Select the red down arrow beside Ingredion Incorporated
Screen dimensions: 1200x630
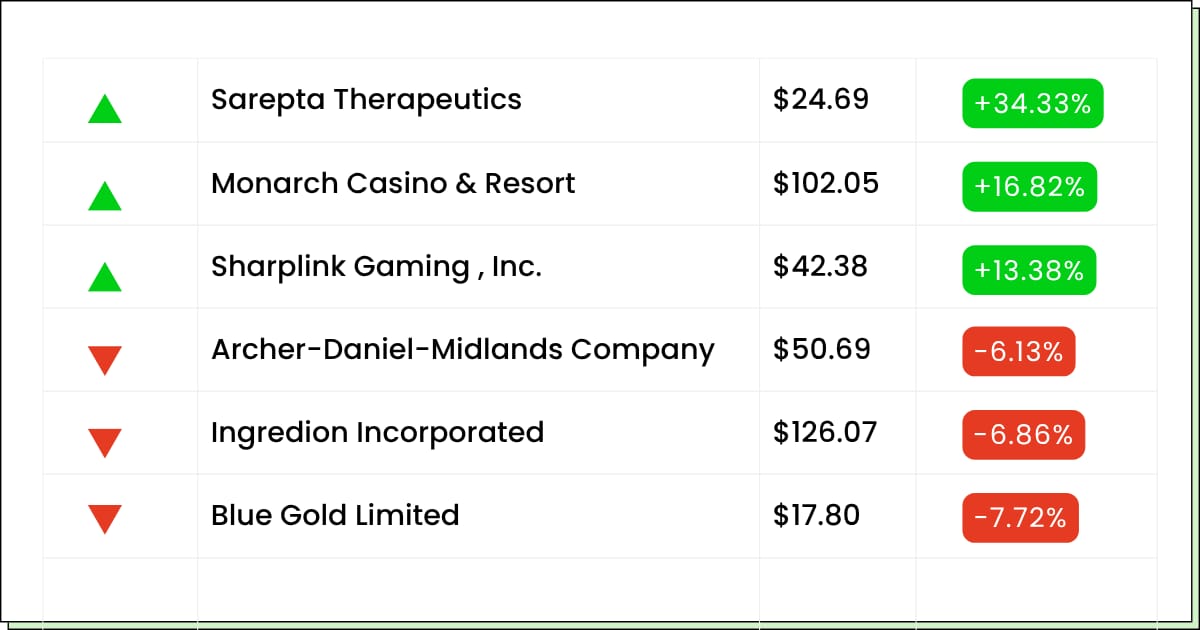coord(105,443)
